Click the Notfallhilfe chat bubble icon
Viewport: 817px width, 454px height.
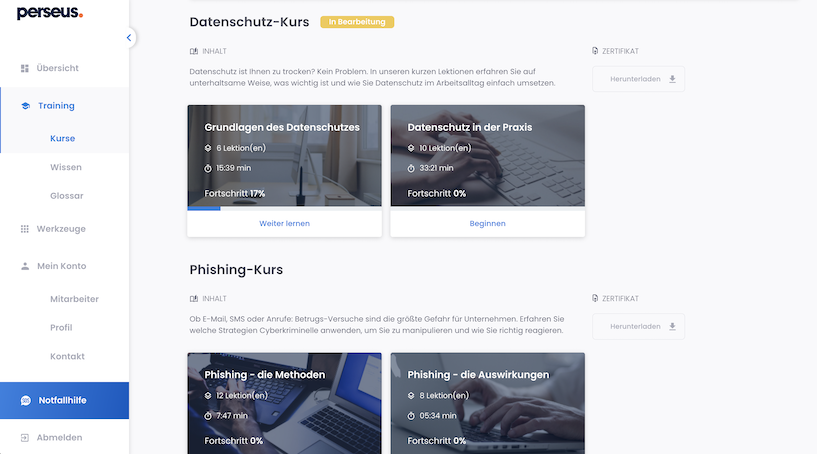coord(26,400)
